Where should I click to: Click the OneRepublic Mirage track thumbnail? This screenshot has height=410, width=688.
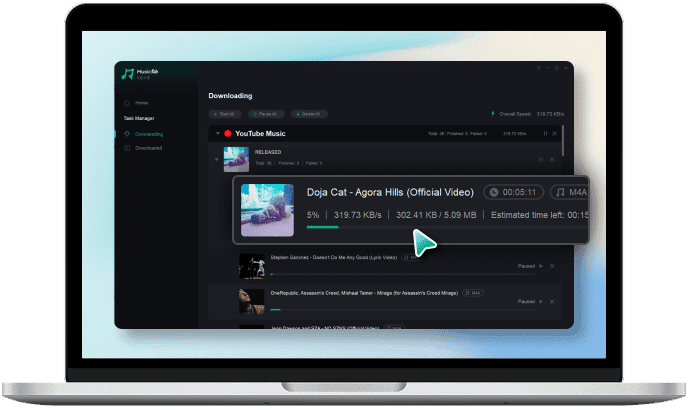click(x=252, y=302)
